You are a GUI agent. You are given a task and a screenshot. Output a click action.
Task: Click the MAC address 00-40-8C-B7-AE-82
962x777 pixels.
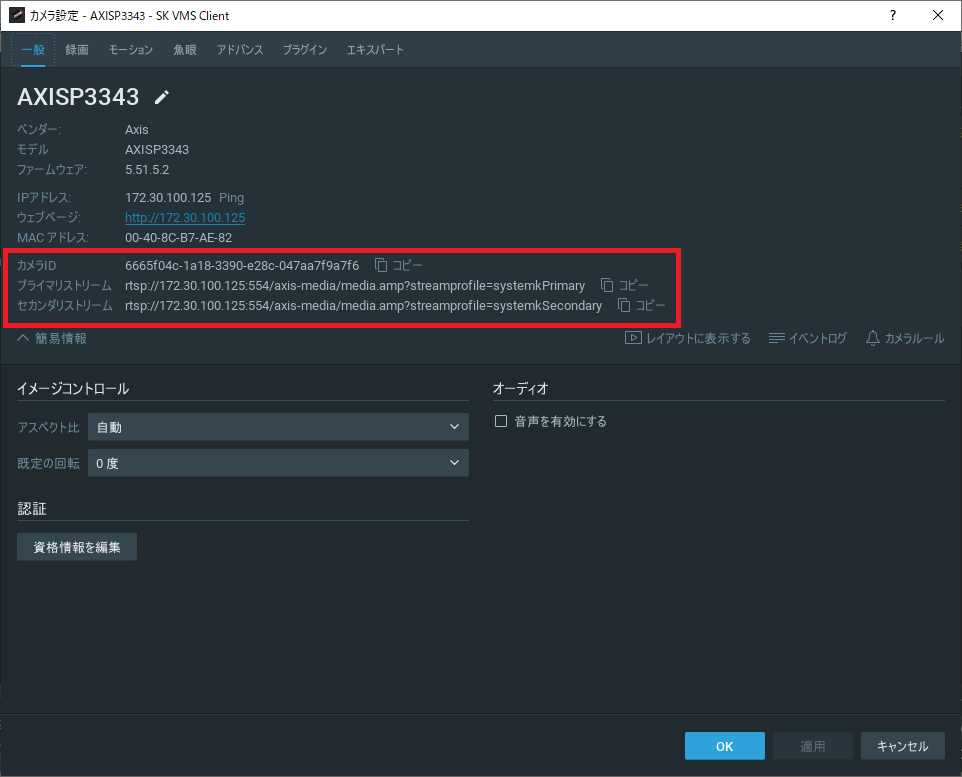(x=179, y=238)
